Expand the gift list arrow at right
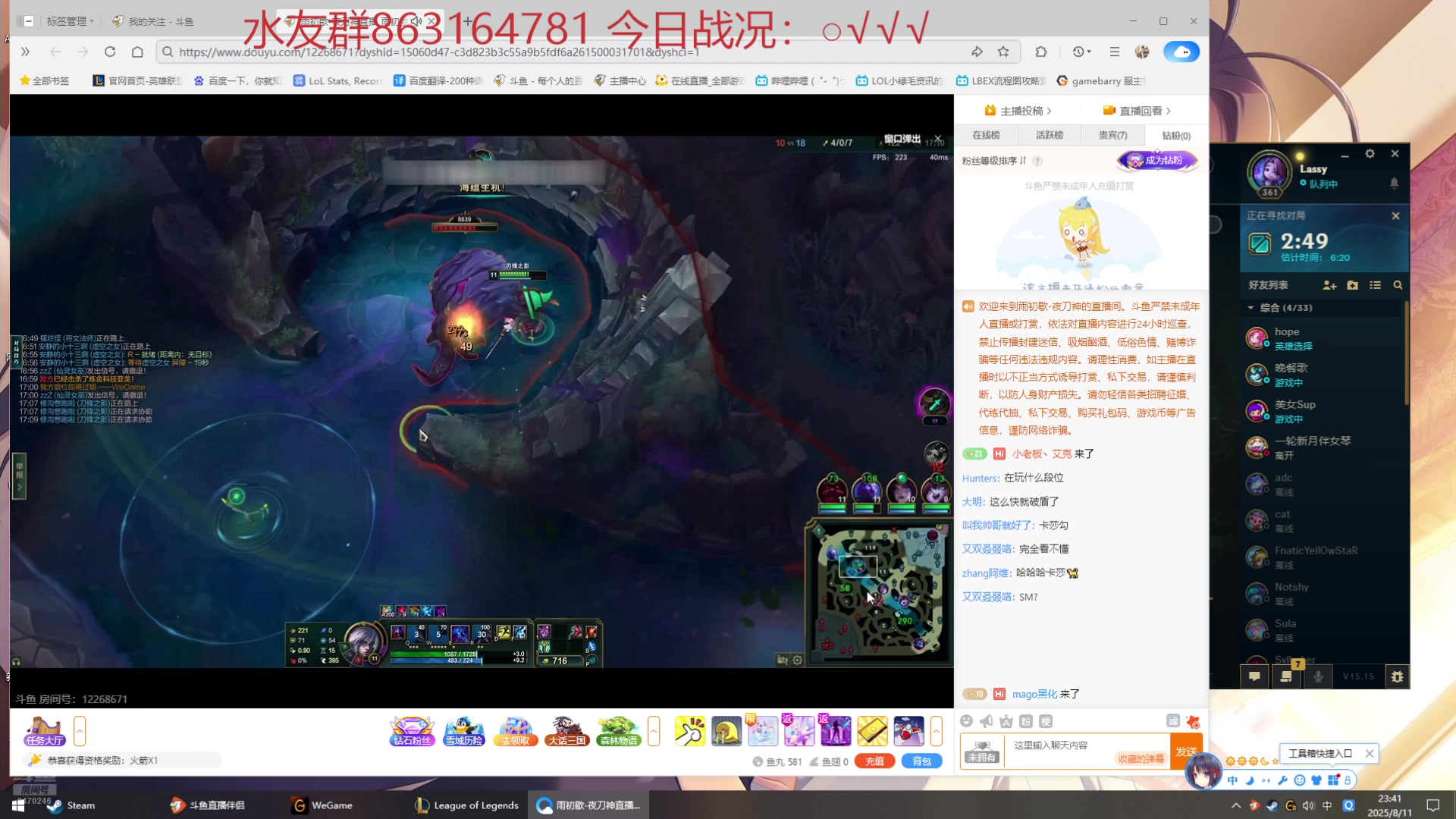This screenshot has width=1456, height=819. tap(937, 731)
